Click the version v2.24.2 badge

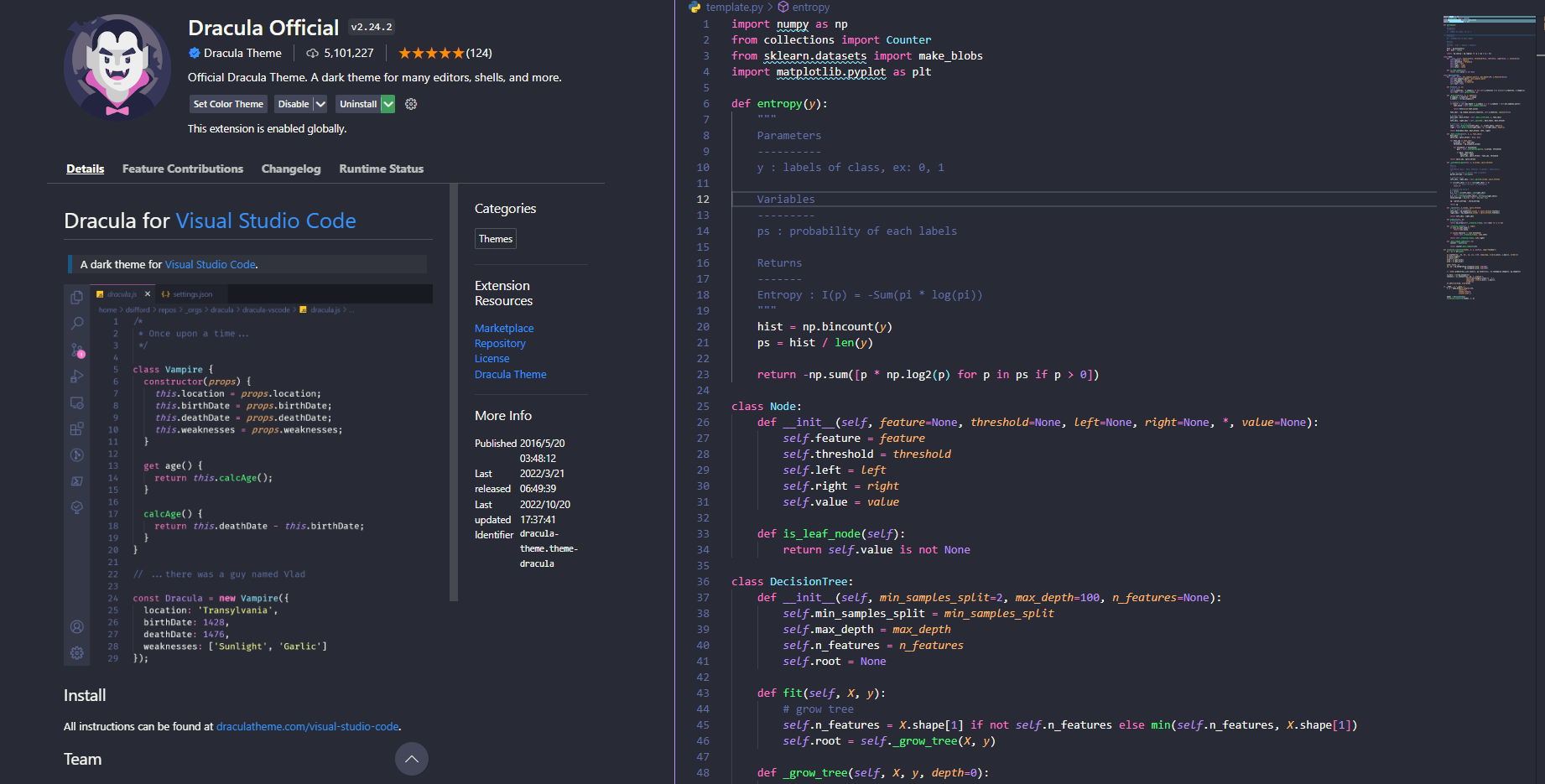point(372,27)
